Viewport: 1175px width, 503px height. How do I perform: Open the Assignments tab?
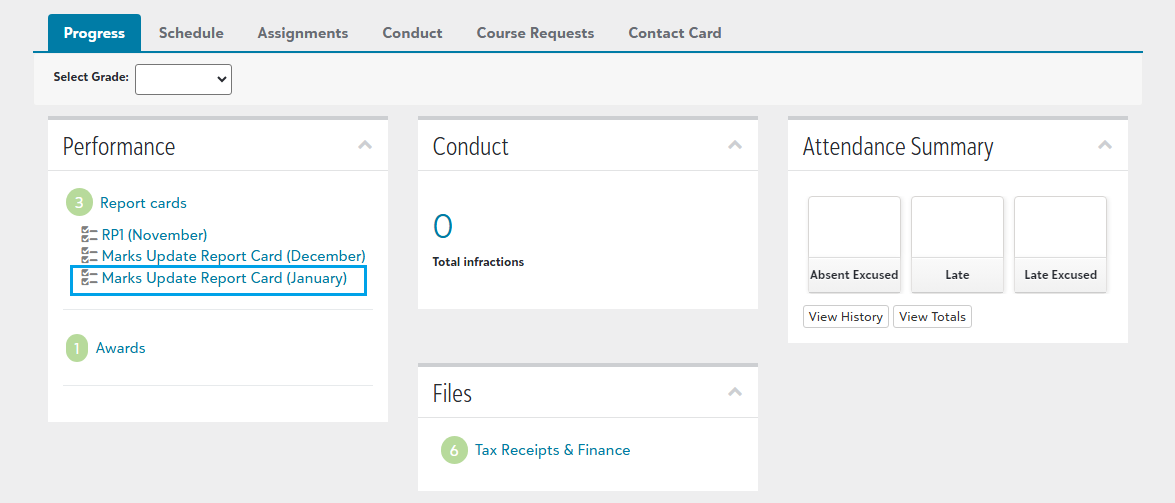point(303,33)
